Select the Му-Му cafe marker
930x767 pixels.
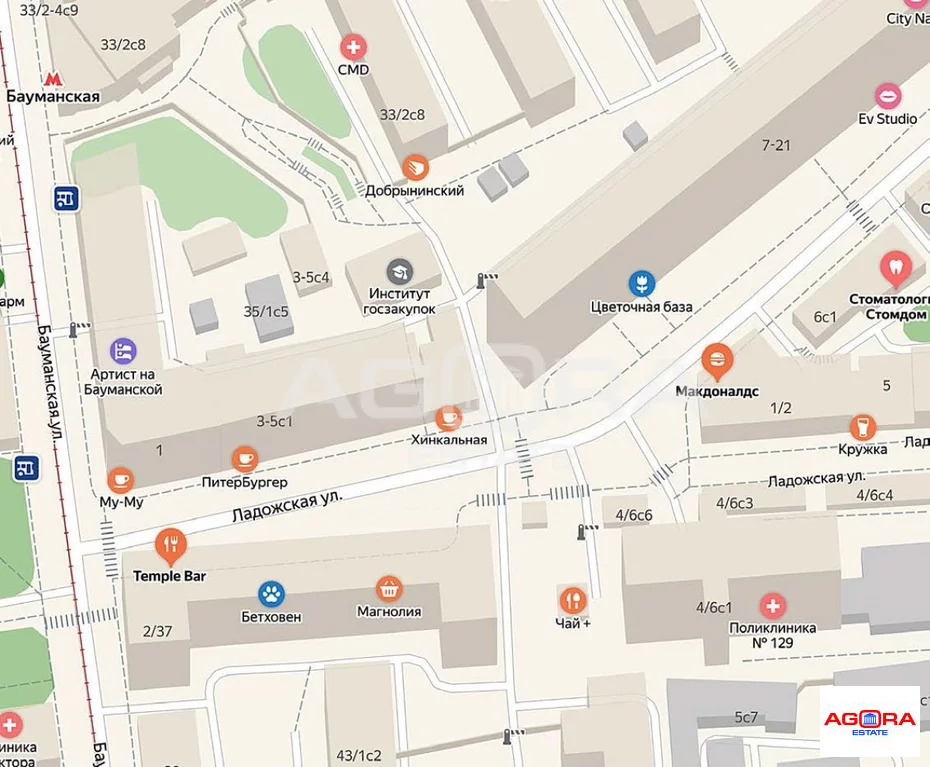pos(120,480)
